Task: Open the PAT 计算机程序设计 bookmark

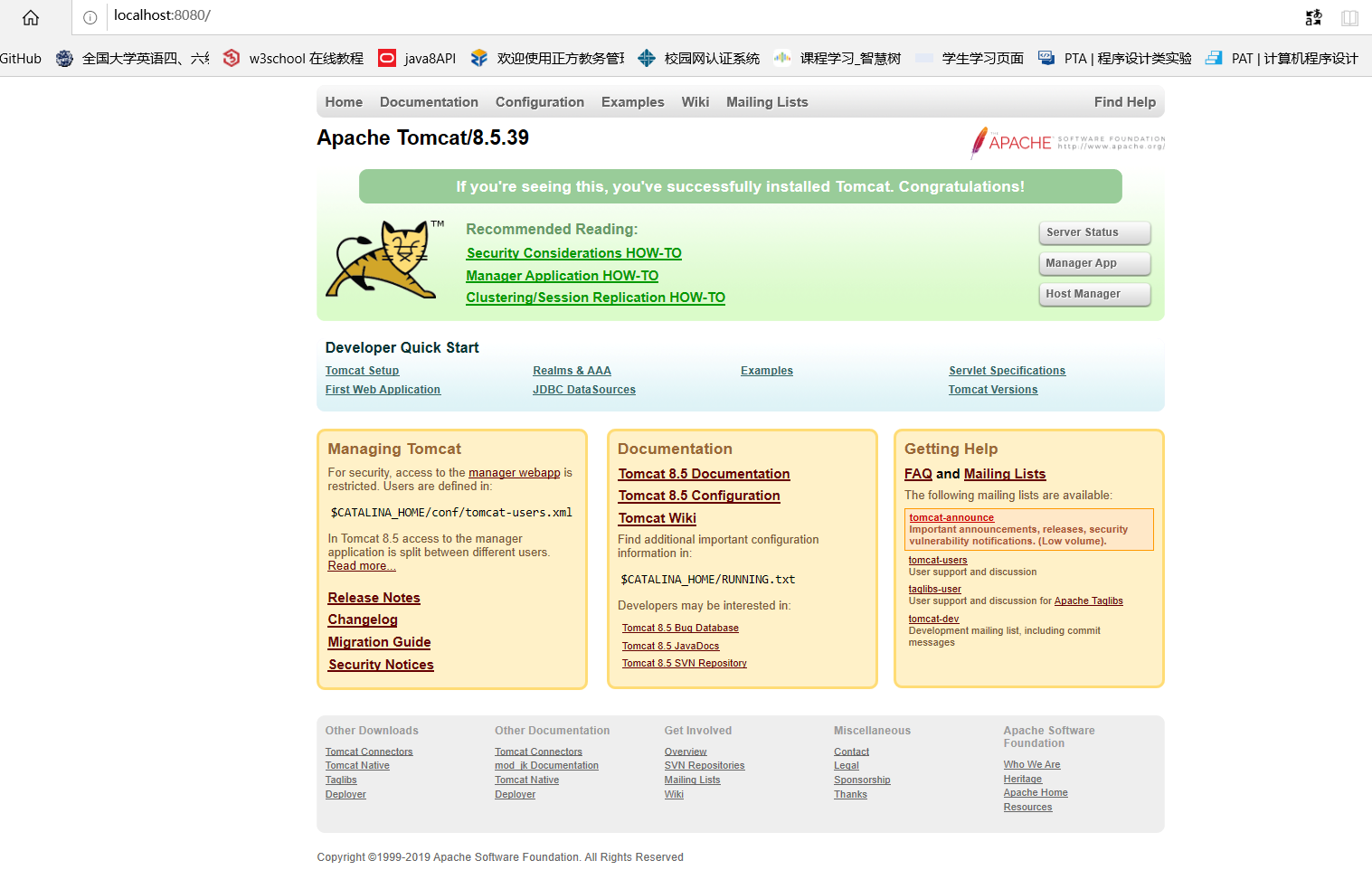Action: coord(1282,59)
